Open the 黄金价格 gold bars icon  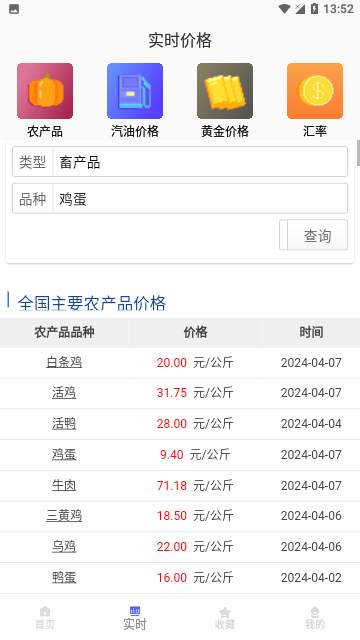coord(225,91)
